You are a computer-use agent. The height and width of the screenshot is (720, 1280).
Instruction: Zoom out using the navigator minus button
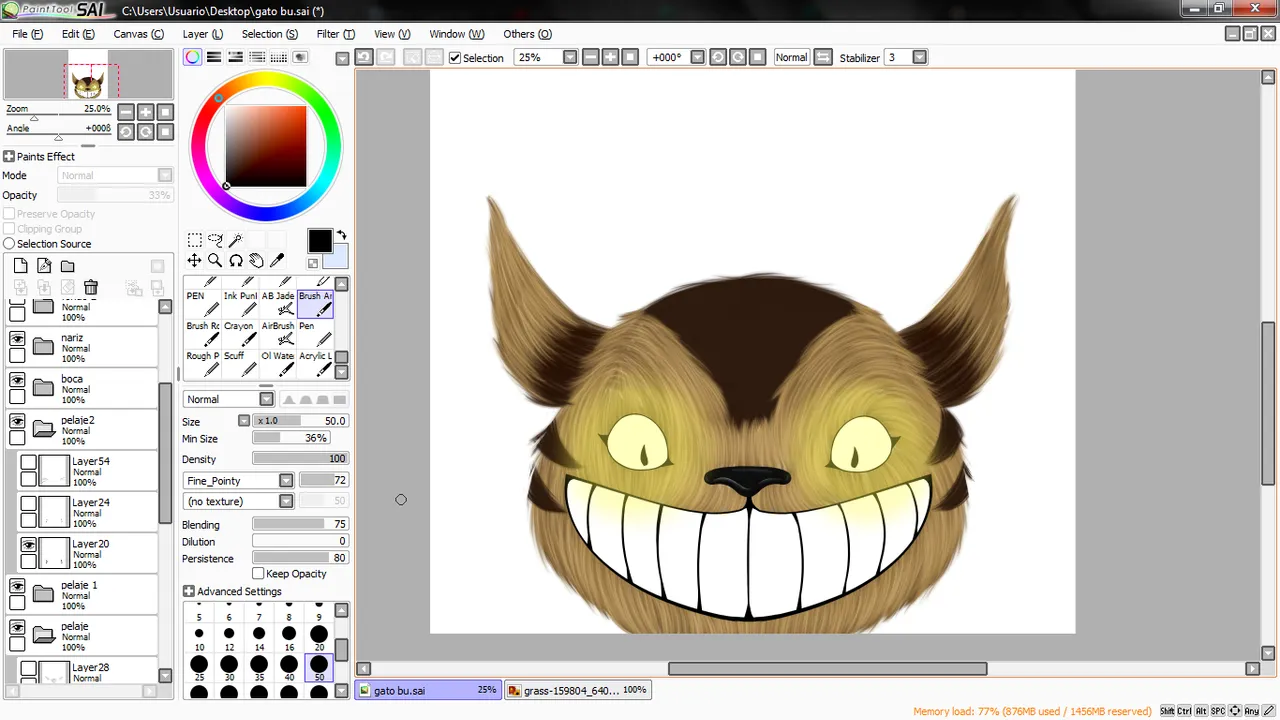(126, 112)
